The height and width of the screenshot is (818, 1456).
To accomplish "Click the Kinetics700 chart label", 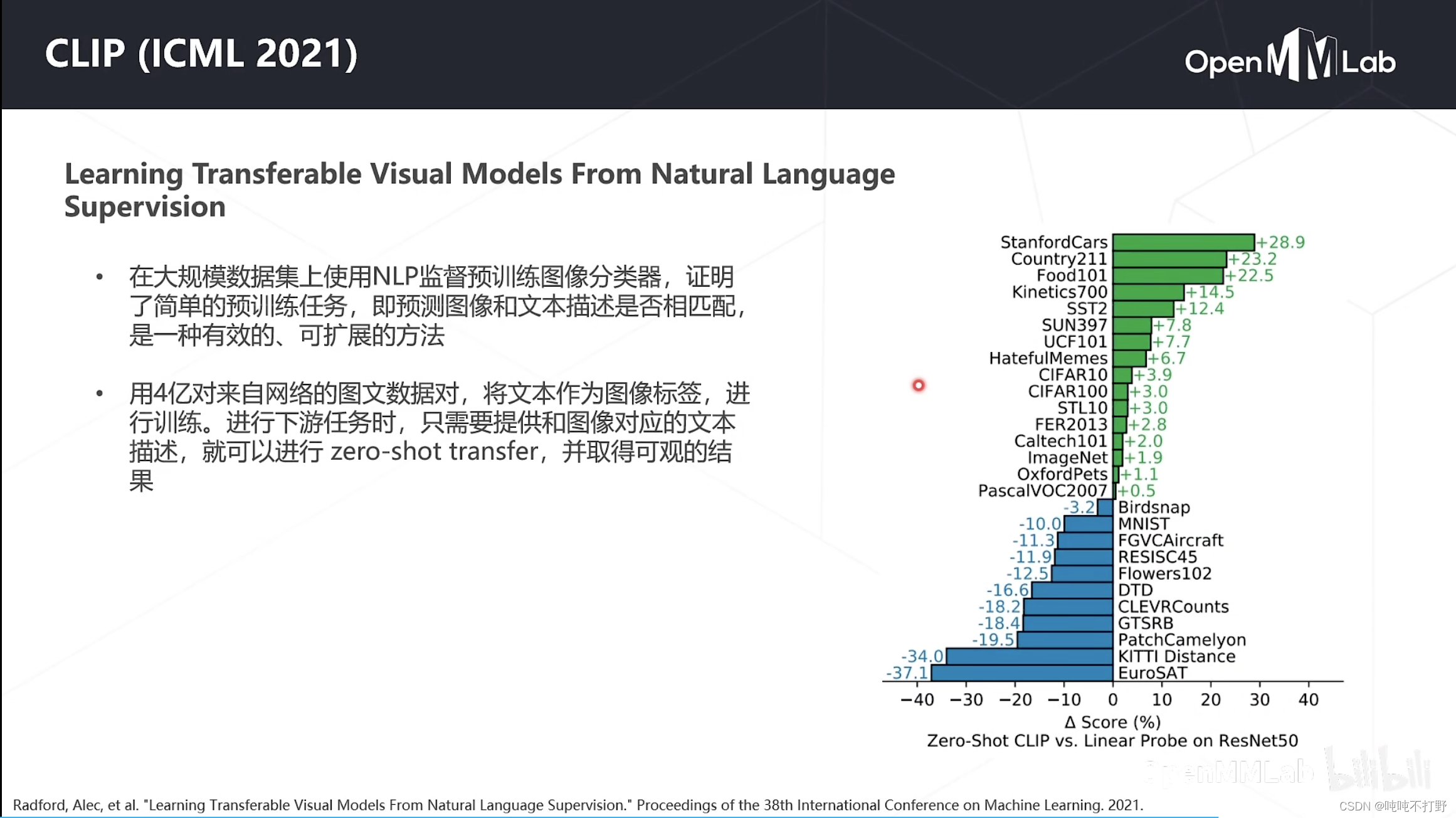I will tap(1060, 292).
